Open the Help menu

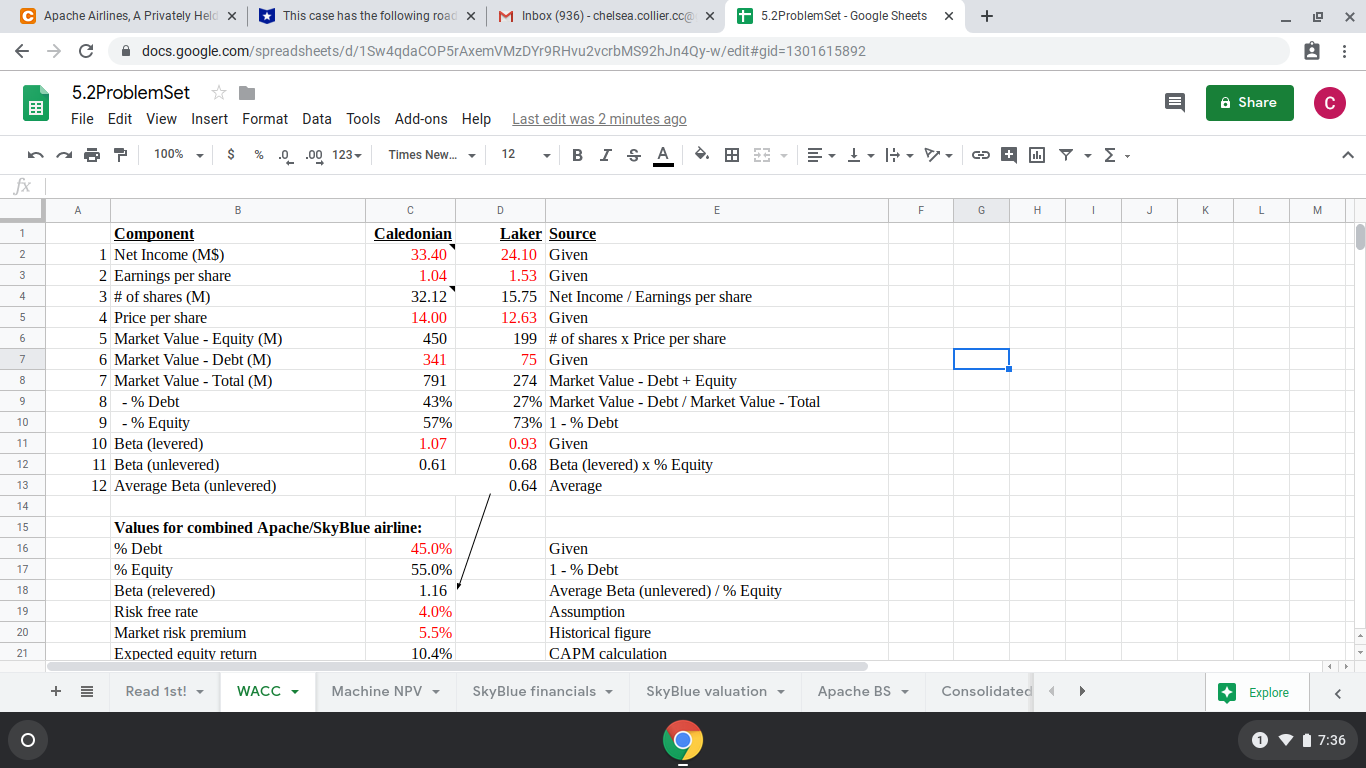(x=476, y=119)
